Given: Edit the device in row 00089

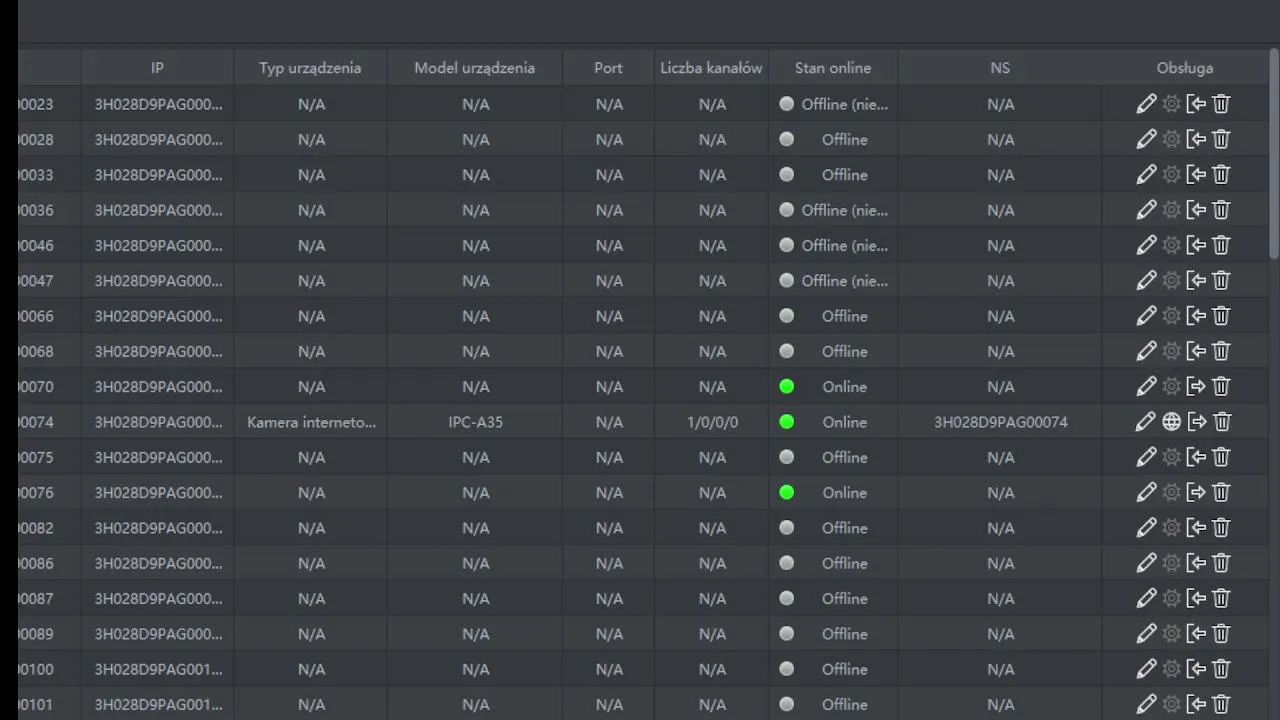Looking at the screenshot, I should pos(1146,634).
